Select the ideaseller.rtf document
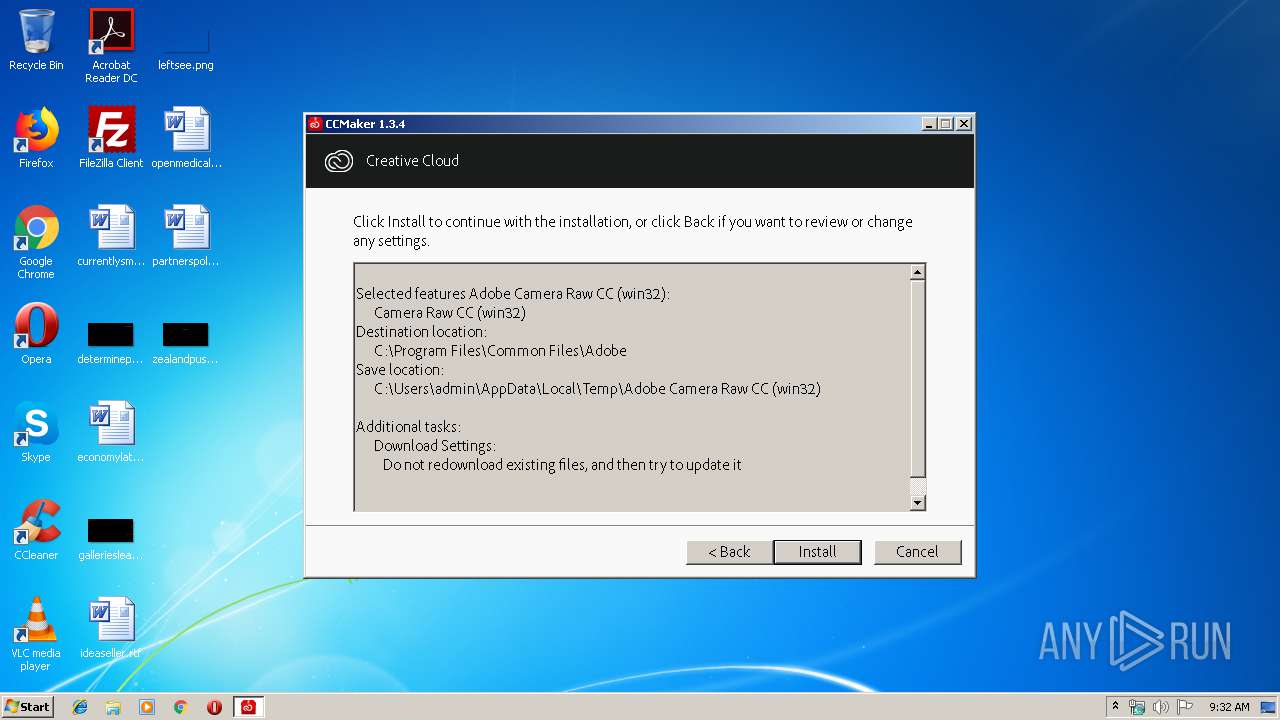This screenshot has width=1280, height=720. pyautogui.click(x=111, y=628)
